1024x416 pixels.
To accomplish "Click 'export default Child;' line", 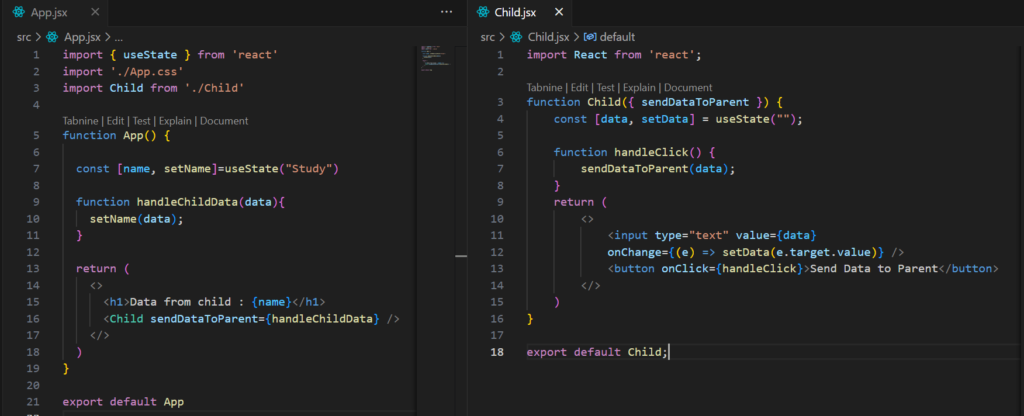I will click(598, 352).
